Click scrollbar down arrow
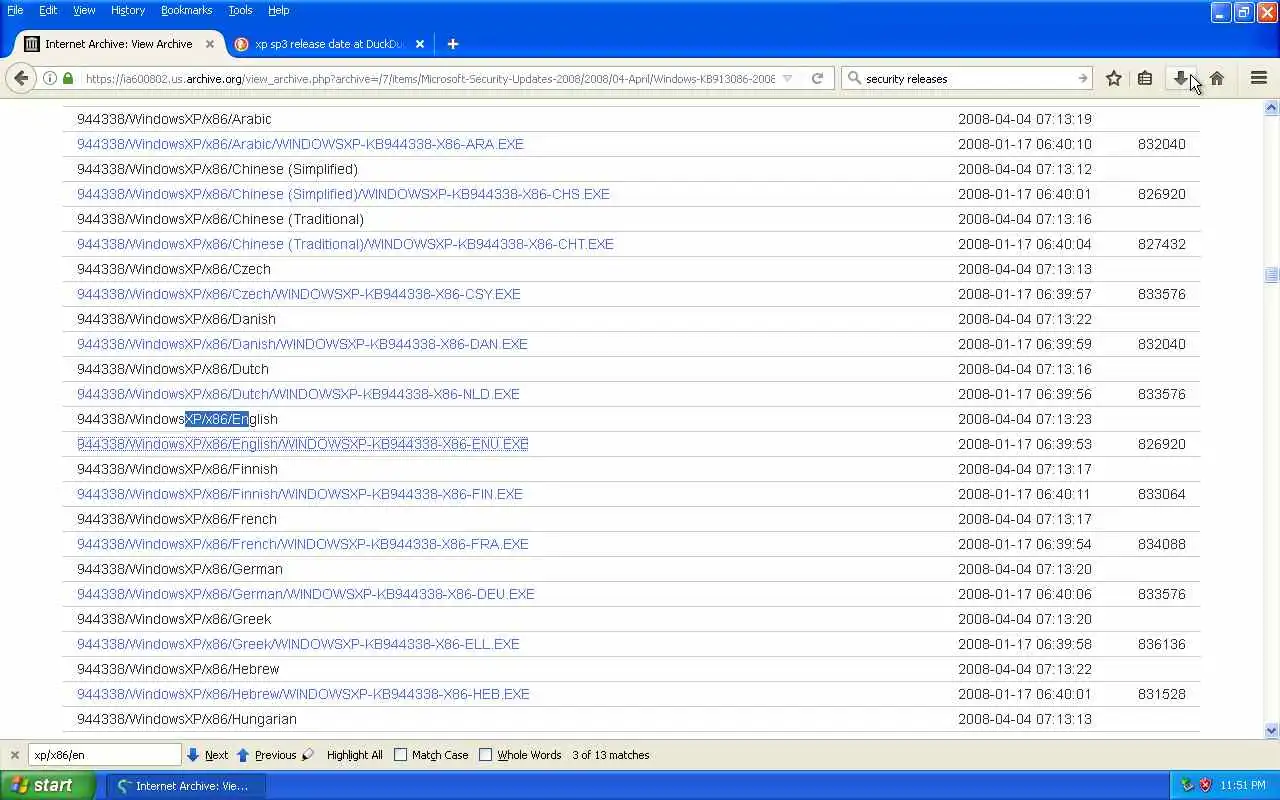The height and width of the screenshot is (800, 1280). (1271, 730)
